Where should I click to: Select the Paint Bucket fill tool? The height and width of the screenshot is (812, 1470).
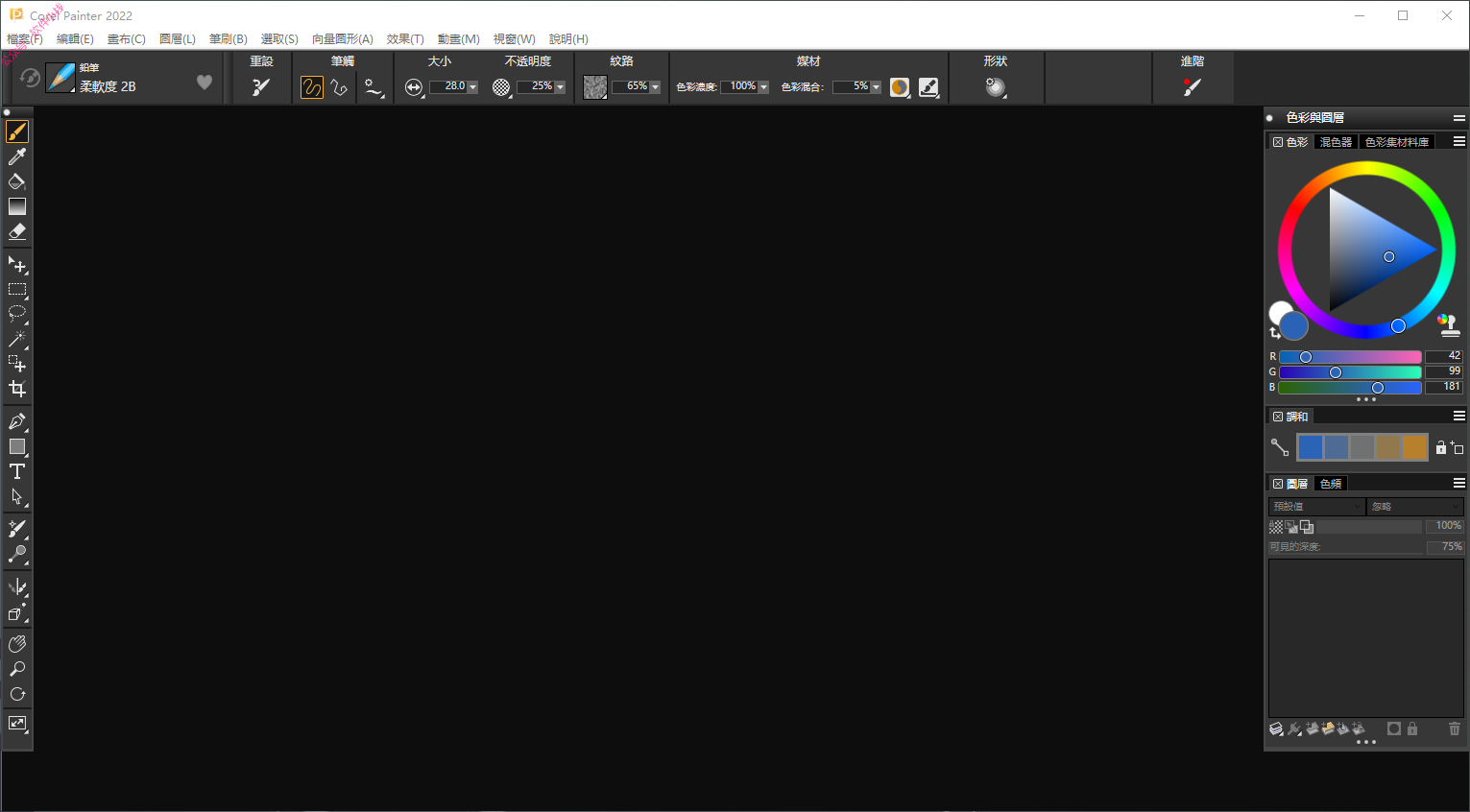[17, 181]
